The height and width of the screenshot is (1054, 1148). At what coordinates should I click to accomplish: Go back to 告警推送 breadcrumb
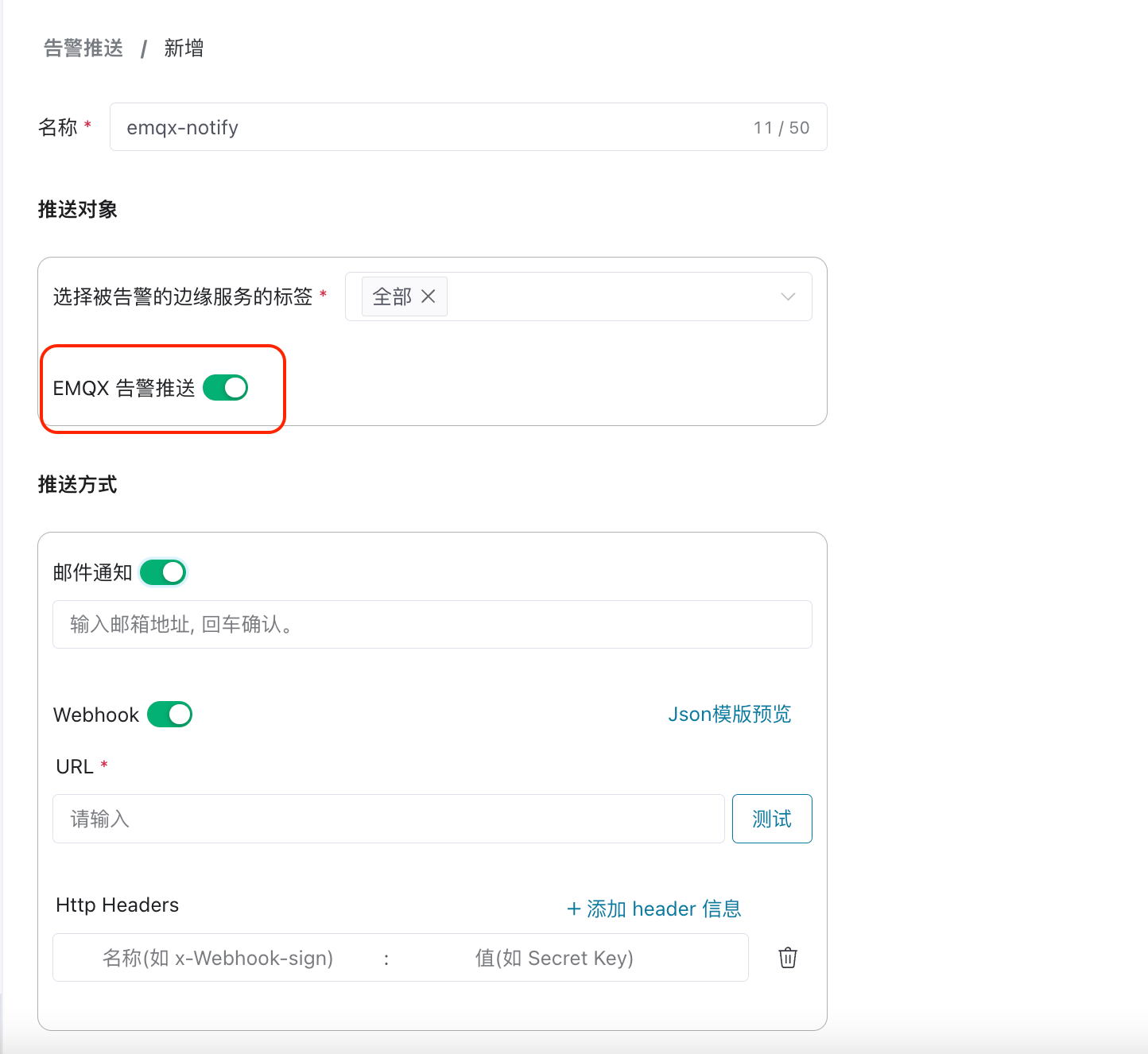[x=83, y=48]
